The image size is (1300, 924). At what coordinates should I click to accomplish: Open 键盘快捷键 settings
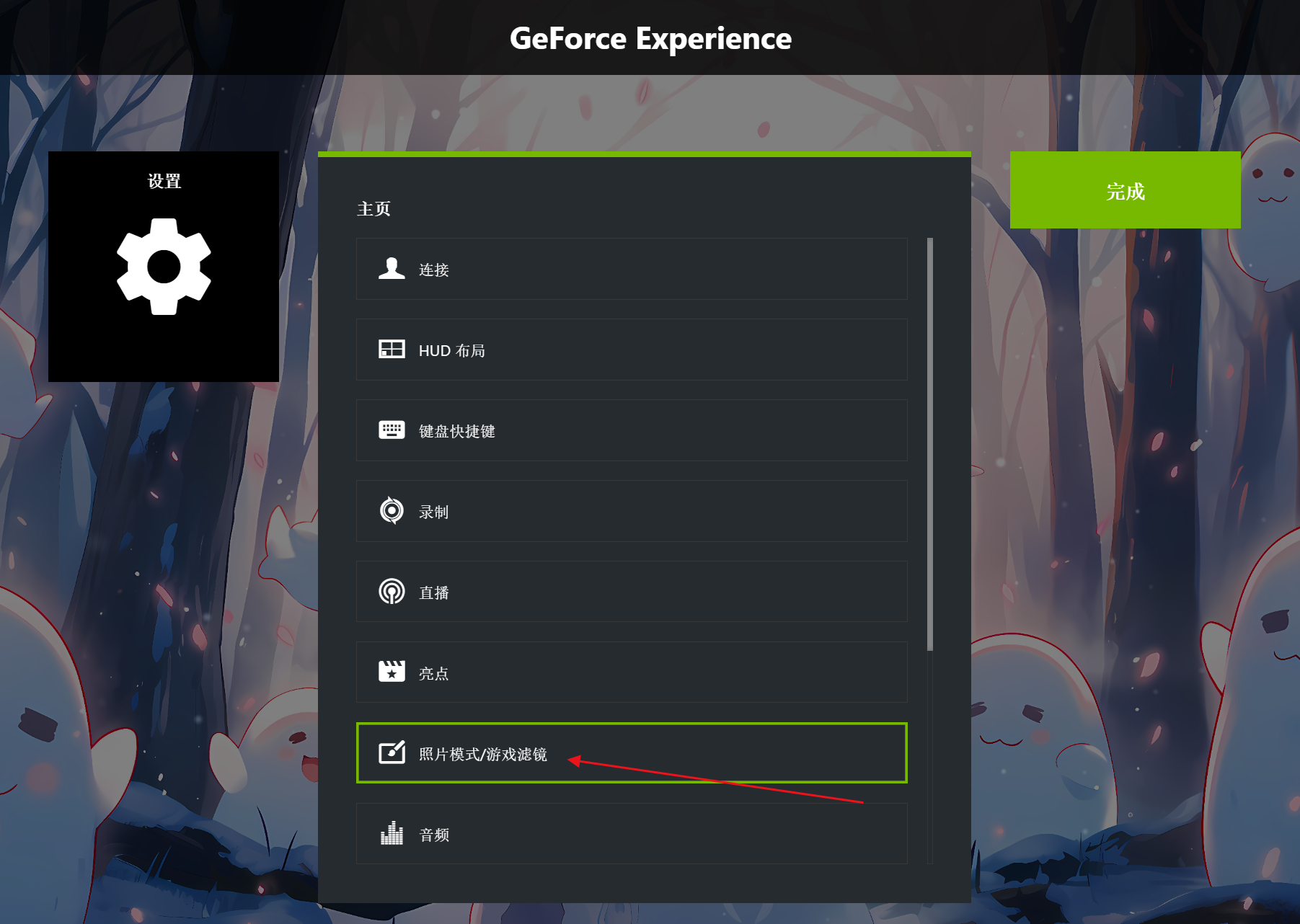(632, 430)
